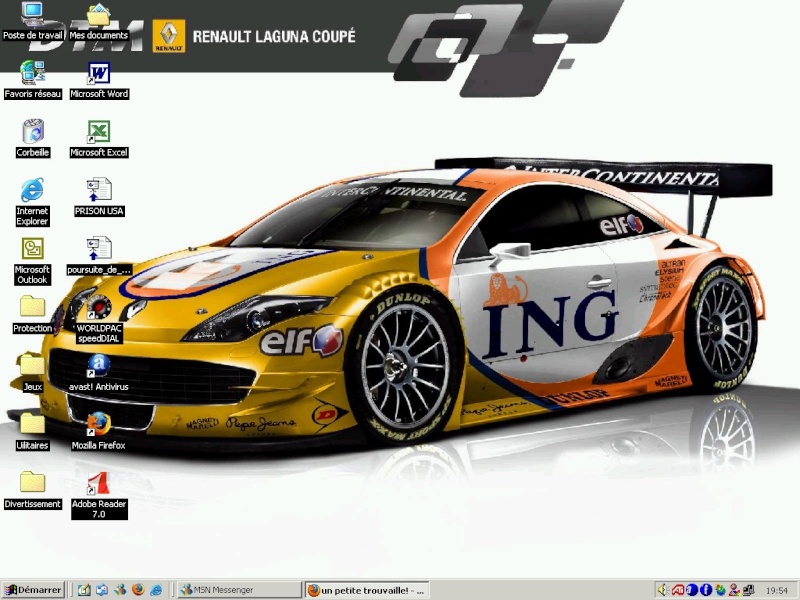Click the MSN butterfly tray icon
This screenshot has width=800, height=600.
720,590
